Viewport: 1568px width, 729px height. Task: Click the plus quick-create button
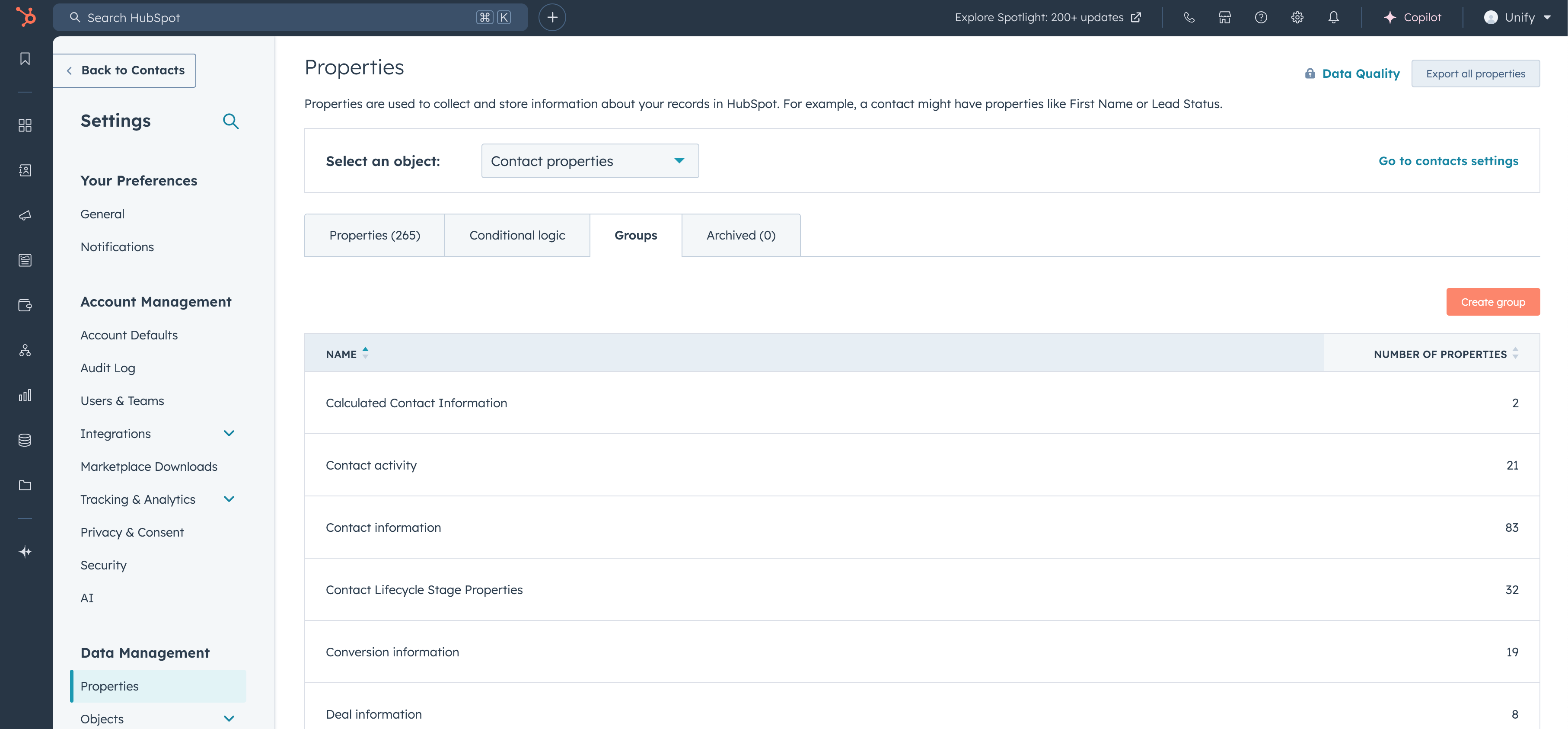coord(552,18)
